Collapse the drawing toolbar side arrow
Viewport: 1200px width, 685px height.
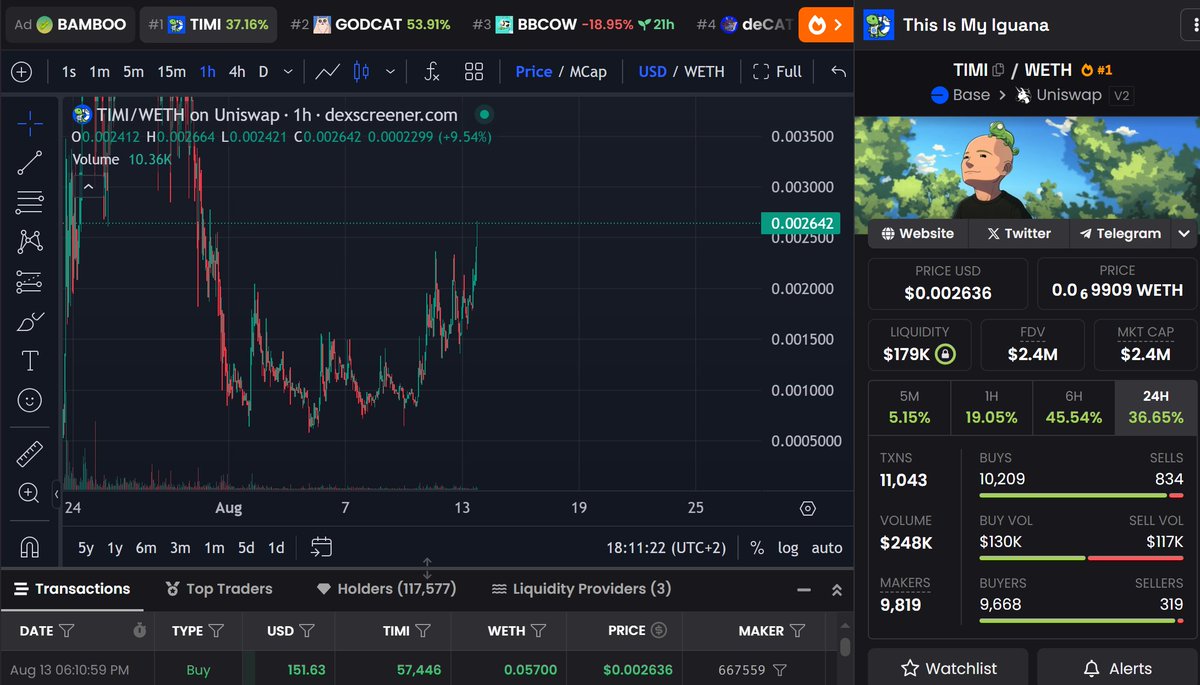56,494
